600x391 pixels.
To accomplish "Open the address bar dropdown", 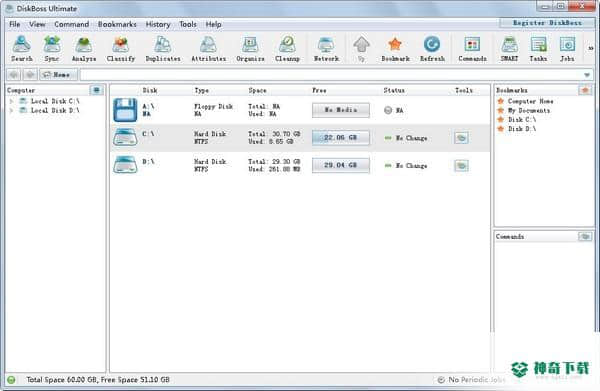I will (x=587, y=75).
